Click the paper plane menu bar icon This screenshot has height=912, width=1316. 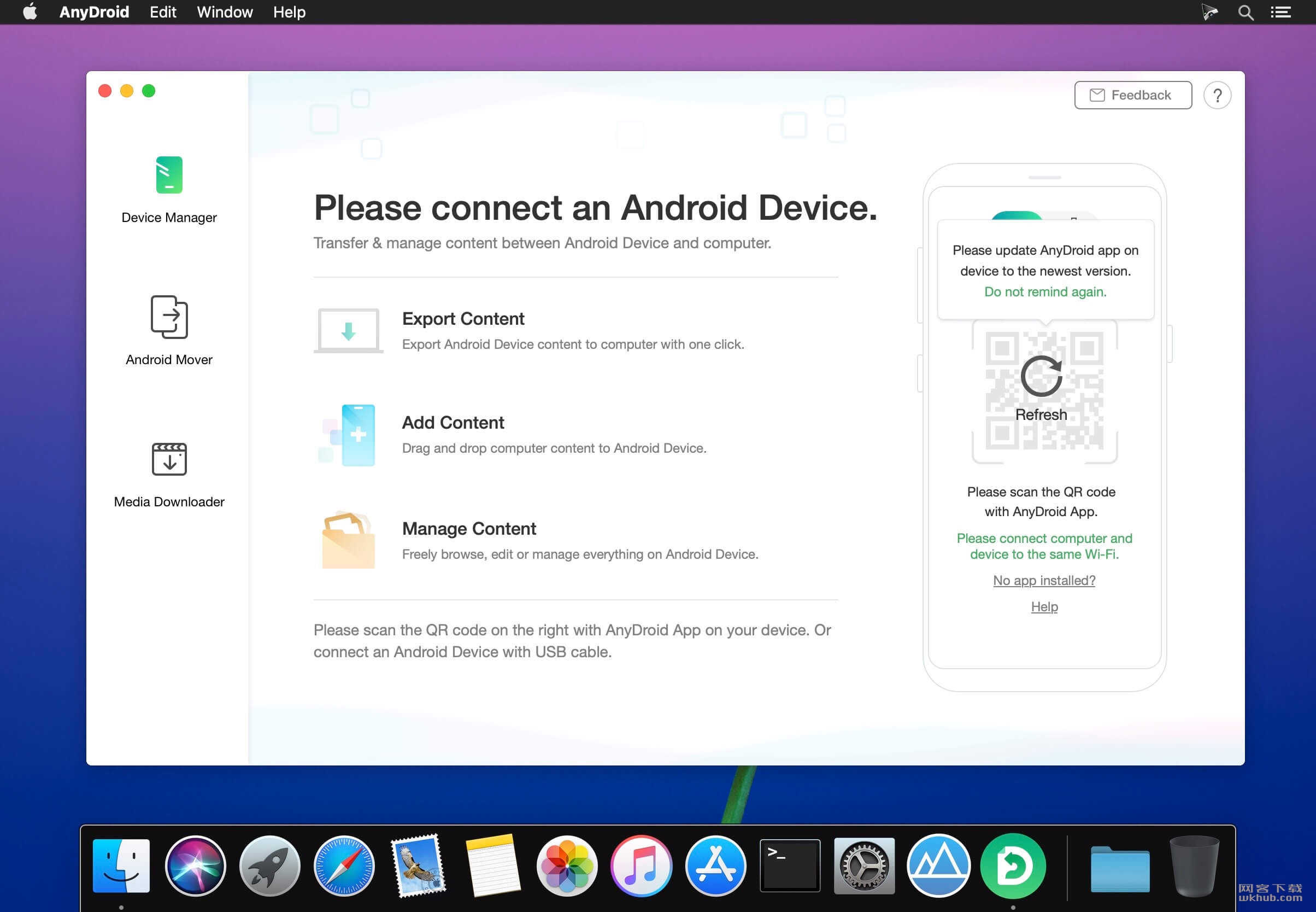(x=1209, y=12)
